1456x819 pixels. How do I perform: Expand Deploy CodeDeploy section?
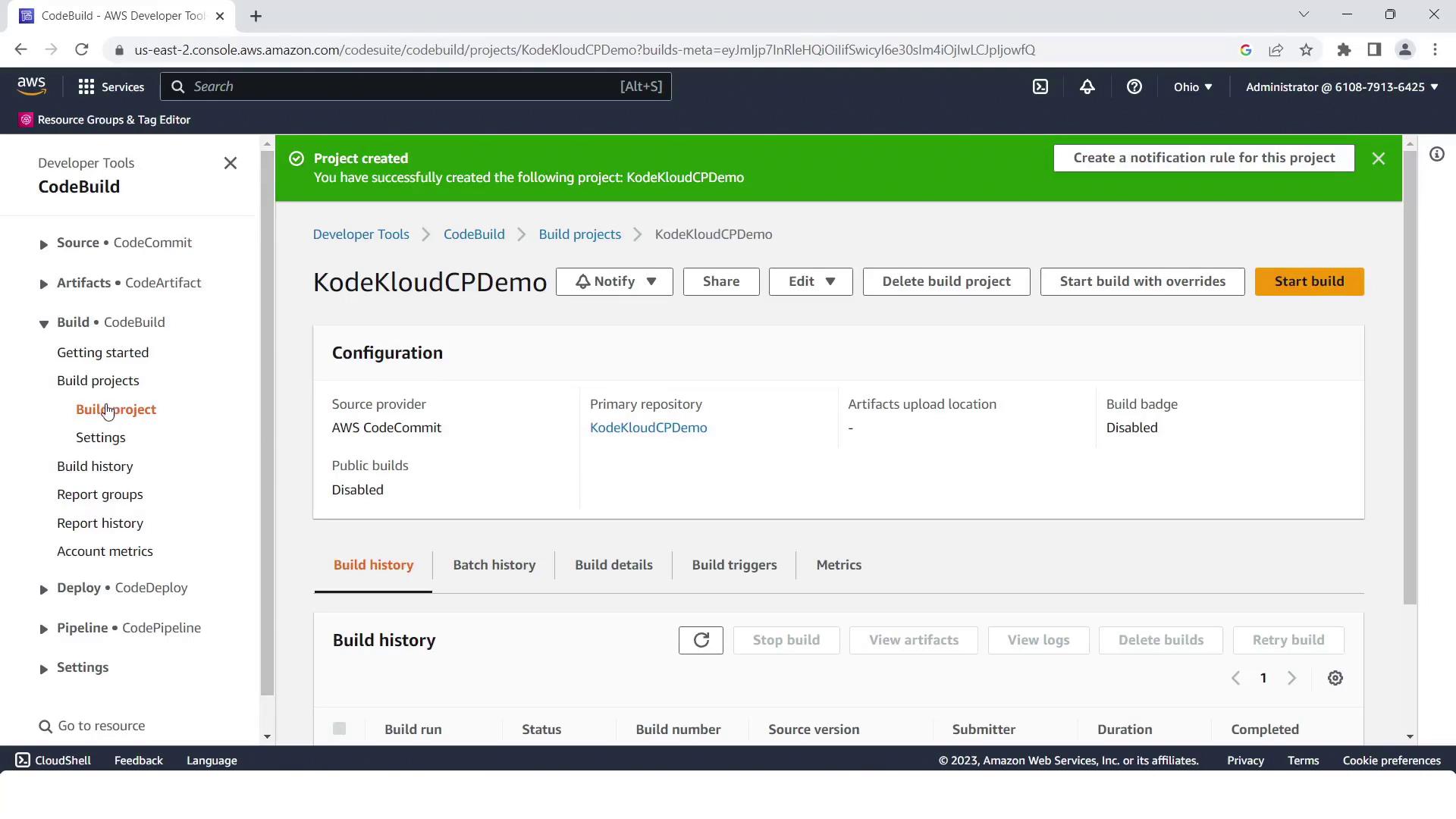44,588
